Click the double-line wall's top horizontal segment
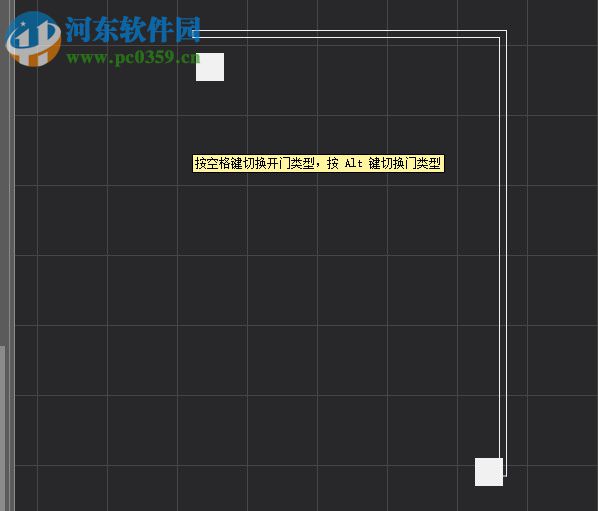The width and height of the screenshot is (598, 511). (x=349, y=34)
